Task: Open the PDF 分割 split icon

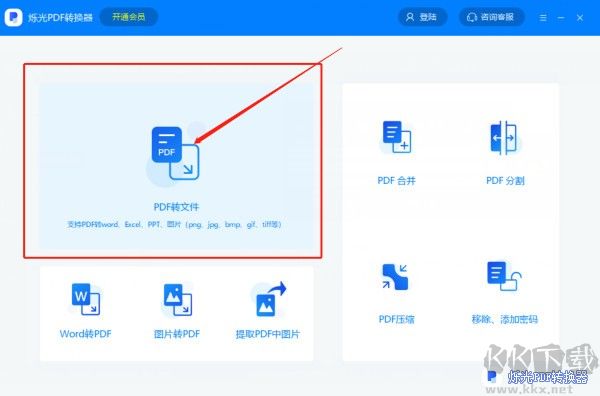Action: [504, 137]
